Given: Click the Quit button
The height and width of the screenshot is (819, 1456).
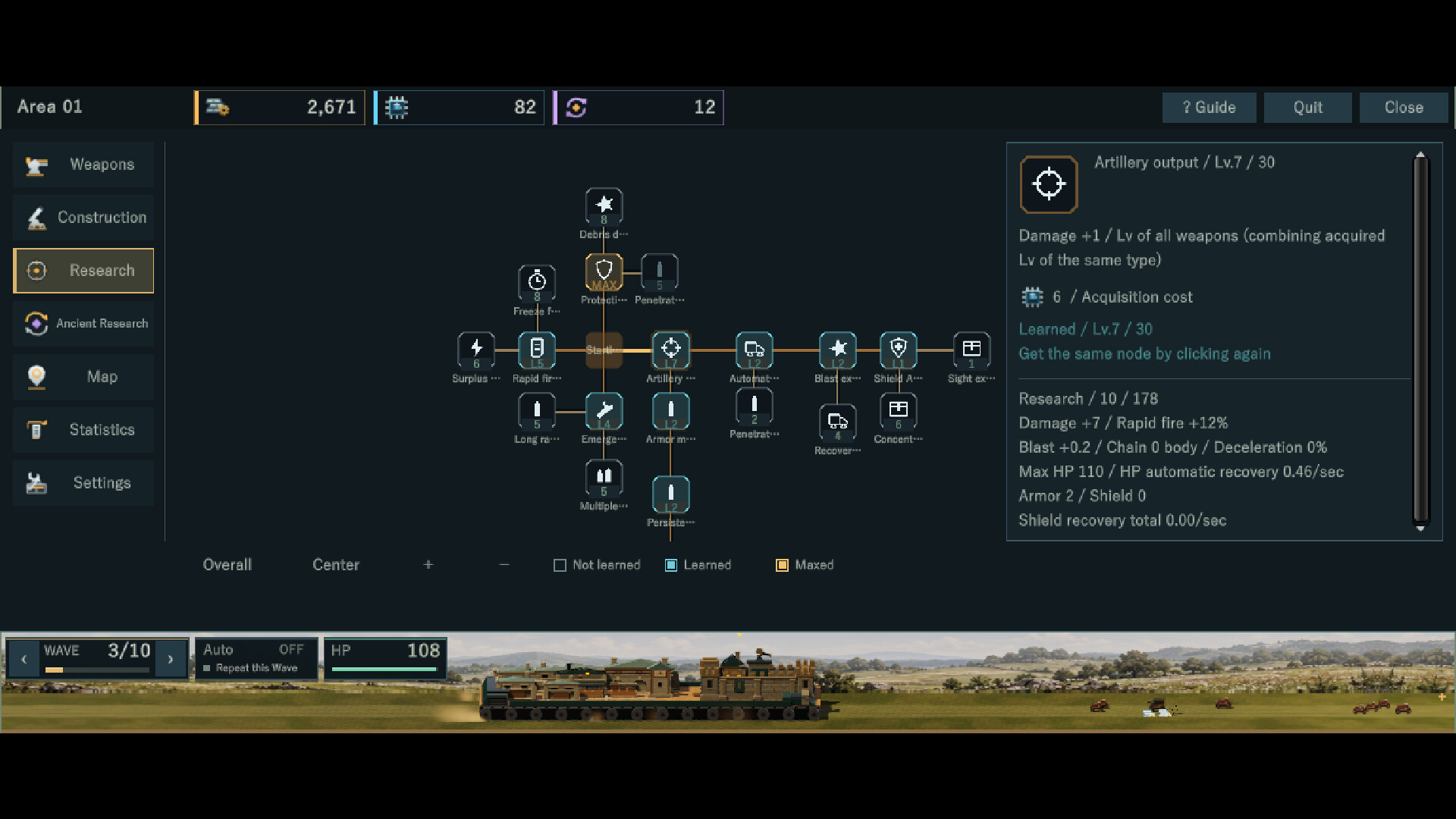Looking at the screenshot, I should (x=1307, y=108).
